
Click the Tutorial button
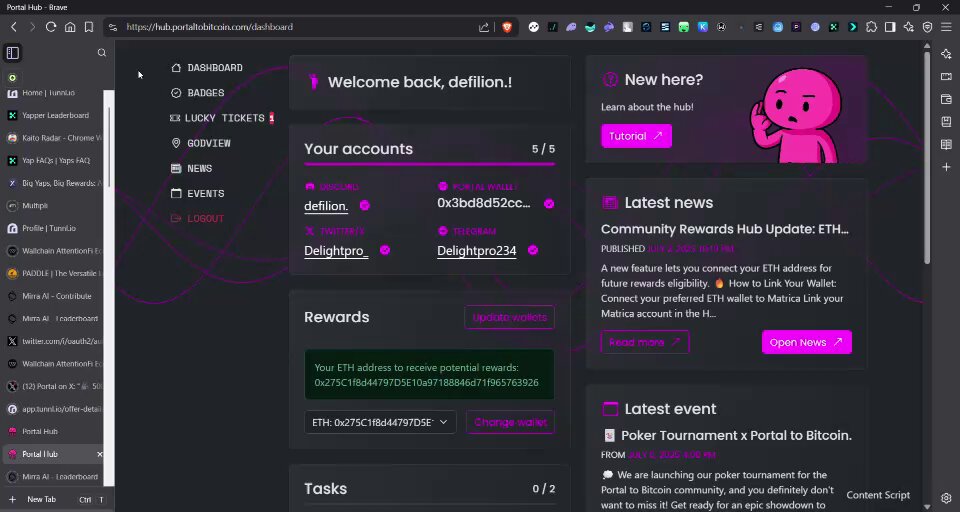(636, 136)
